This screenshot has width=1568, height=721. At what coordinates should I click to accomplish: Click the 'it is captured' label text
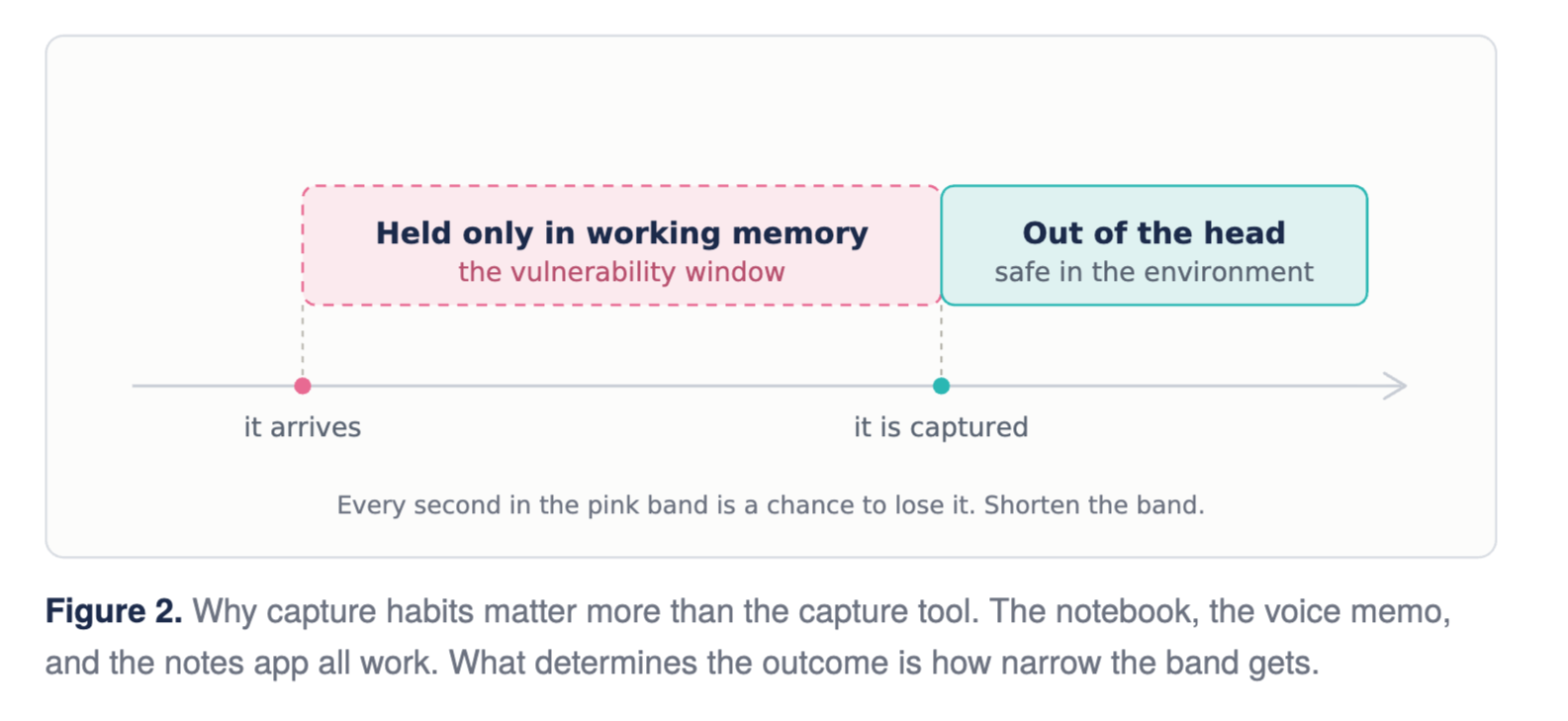point(941,427)
